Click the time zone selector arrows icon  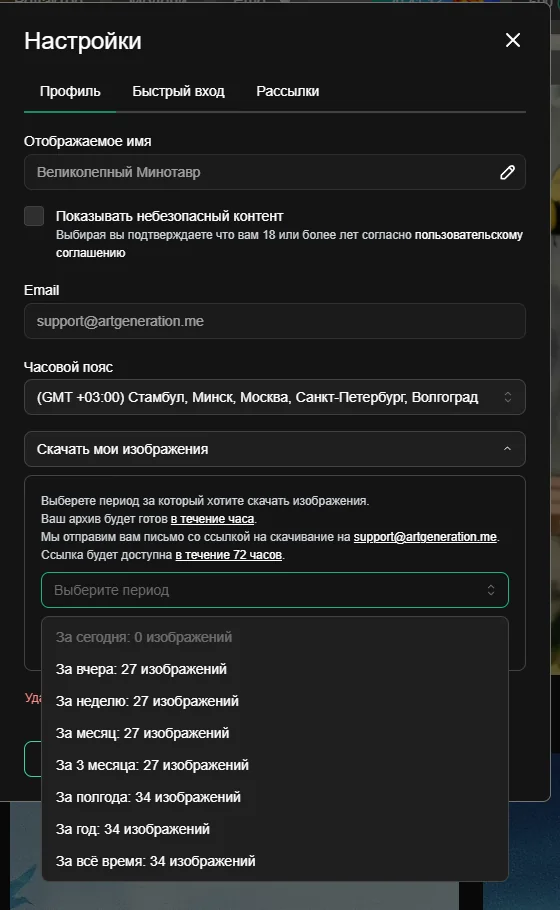[x=507, y=397]
